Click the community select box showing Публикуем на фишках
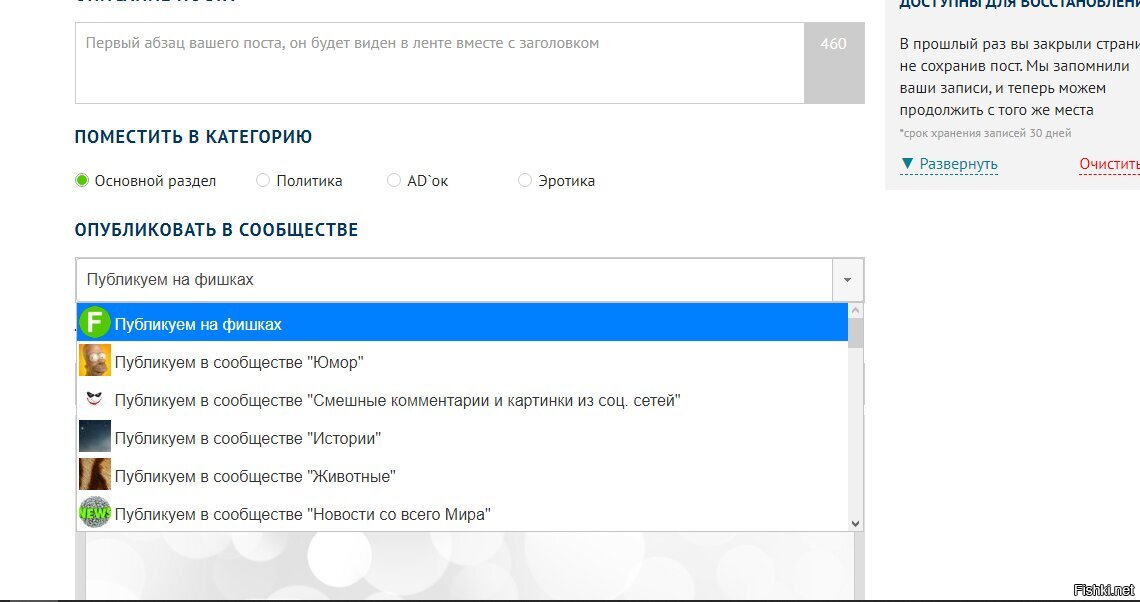Viewport: 1140px width, 602px height. (x=470, y=280)
